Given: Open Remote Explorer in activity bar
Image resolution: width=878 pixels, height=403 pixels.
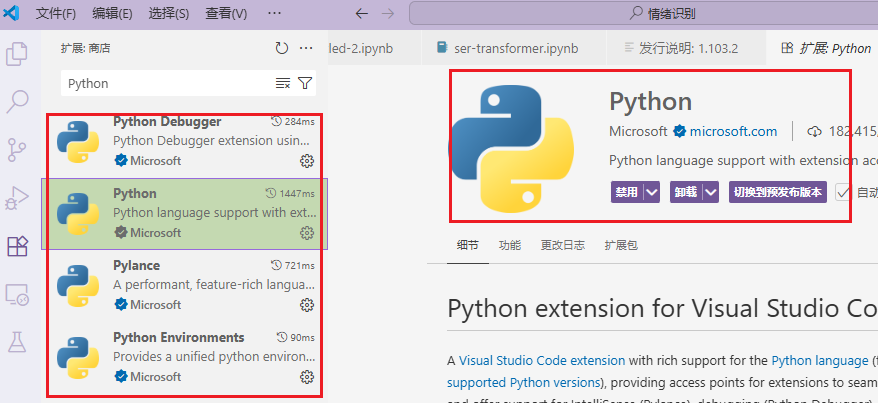Looking at the screenshot, I should (17, 294).
